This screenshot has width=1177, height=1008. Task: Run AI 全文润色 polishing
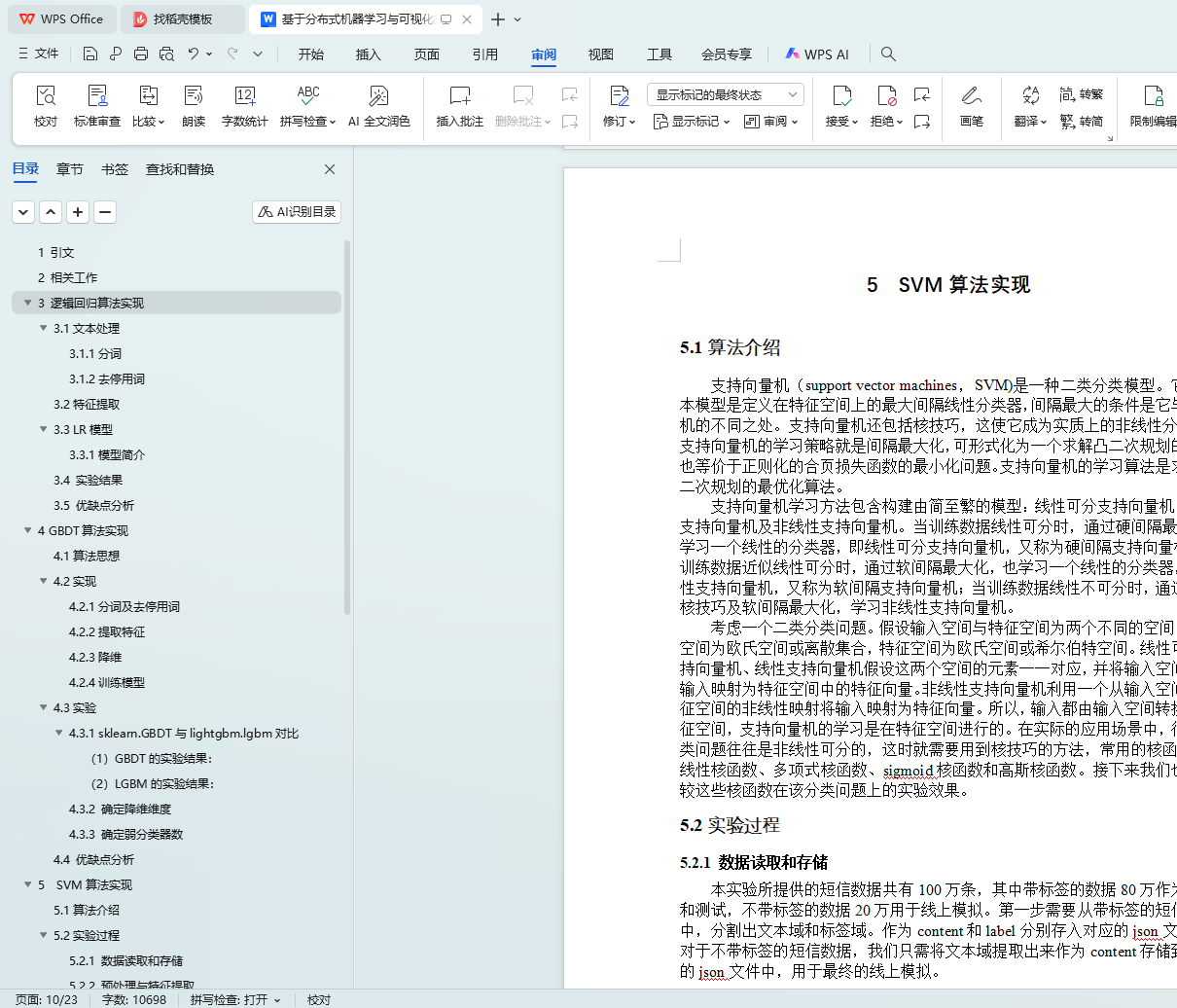[x=378, y=105]
